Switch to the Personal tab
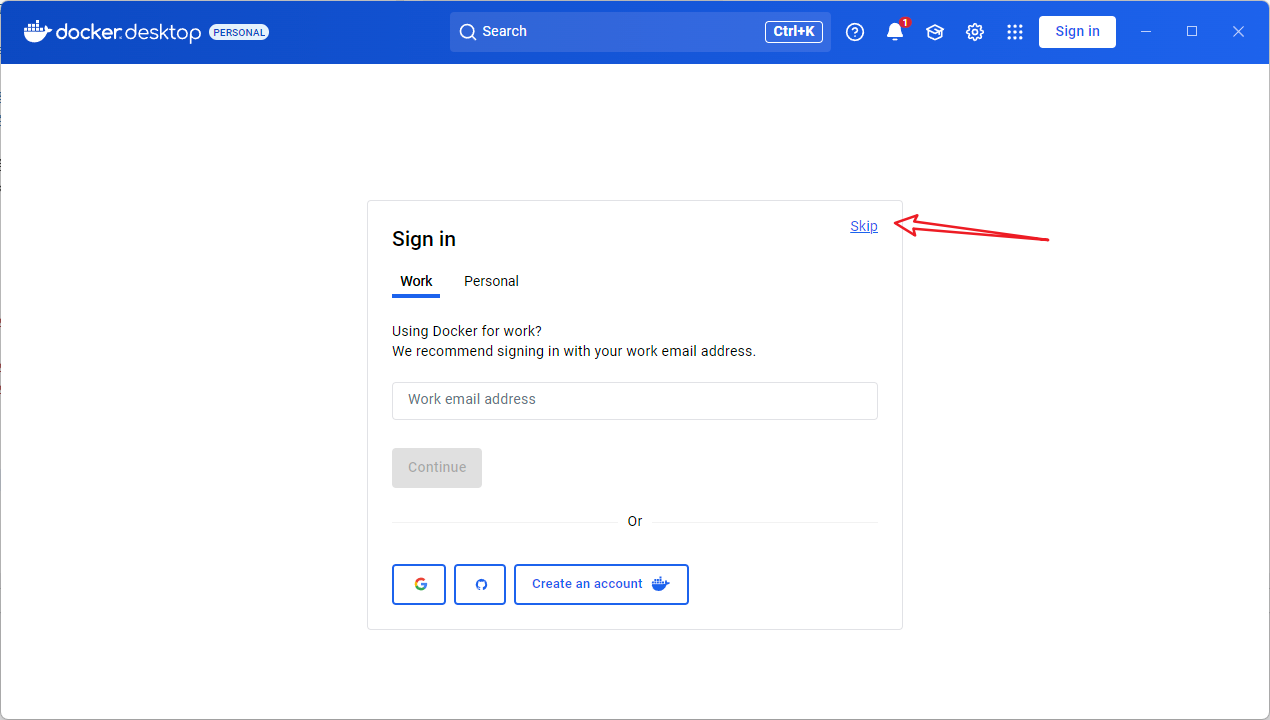The width and height of the screenshot is (1270, 720). click(x=491, y=281)
